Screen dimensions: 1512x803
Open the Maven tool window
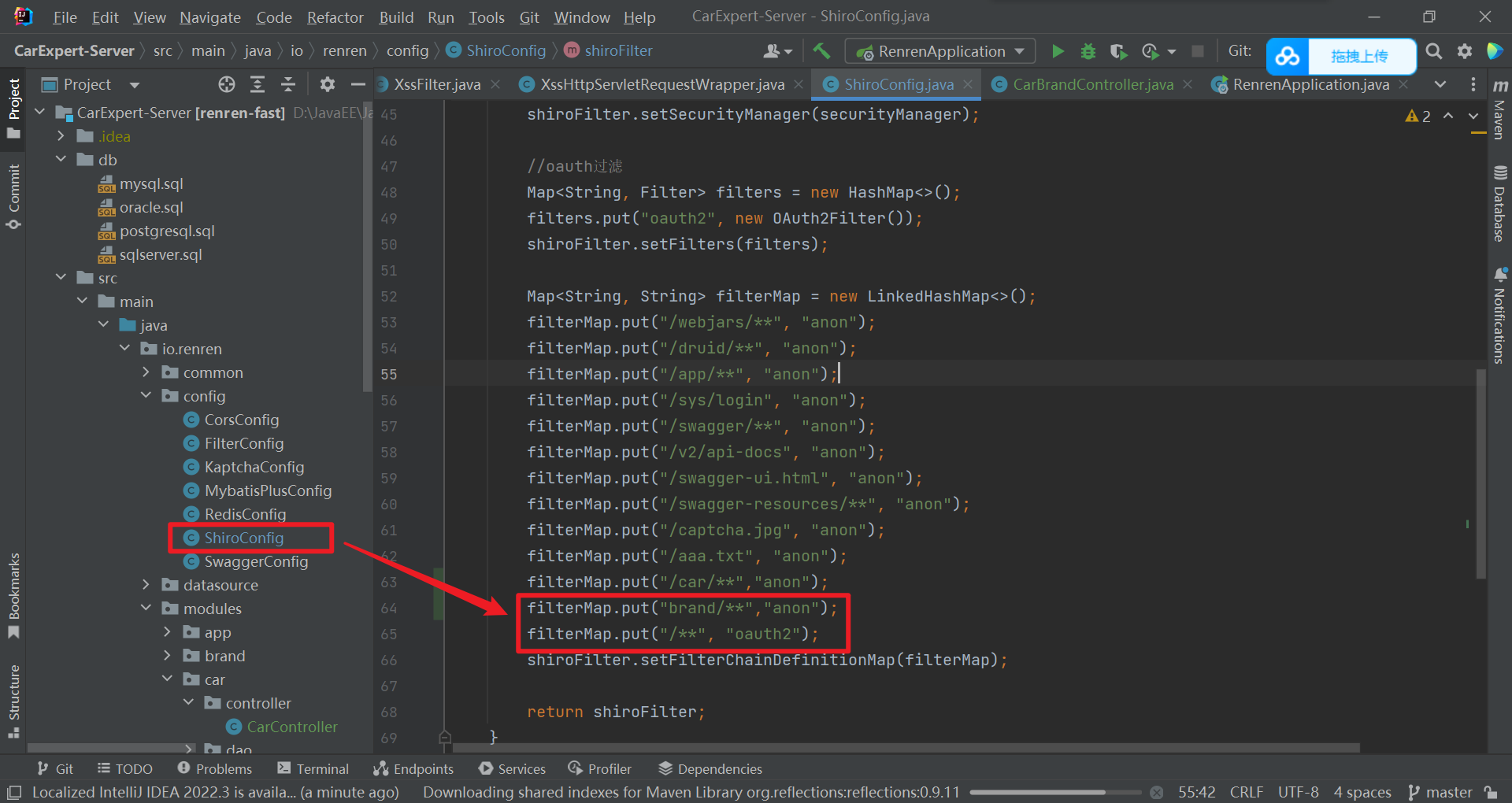pos(1499,109)
